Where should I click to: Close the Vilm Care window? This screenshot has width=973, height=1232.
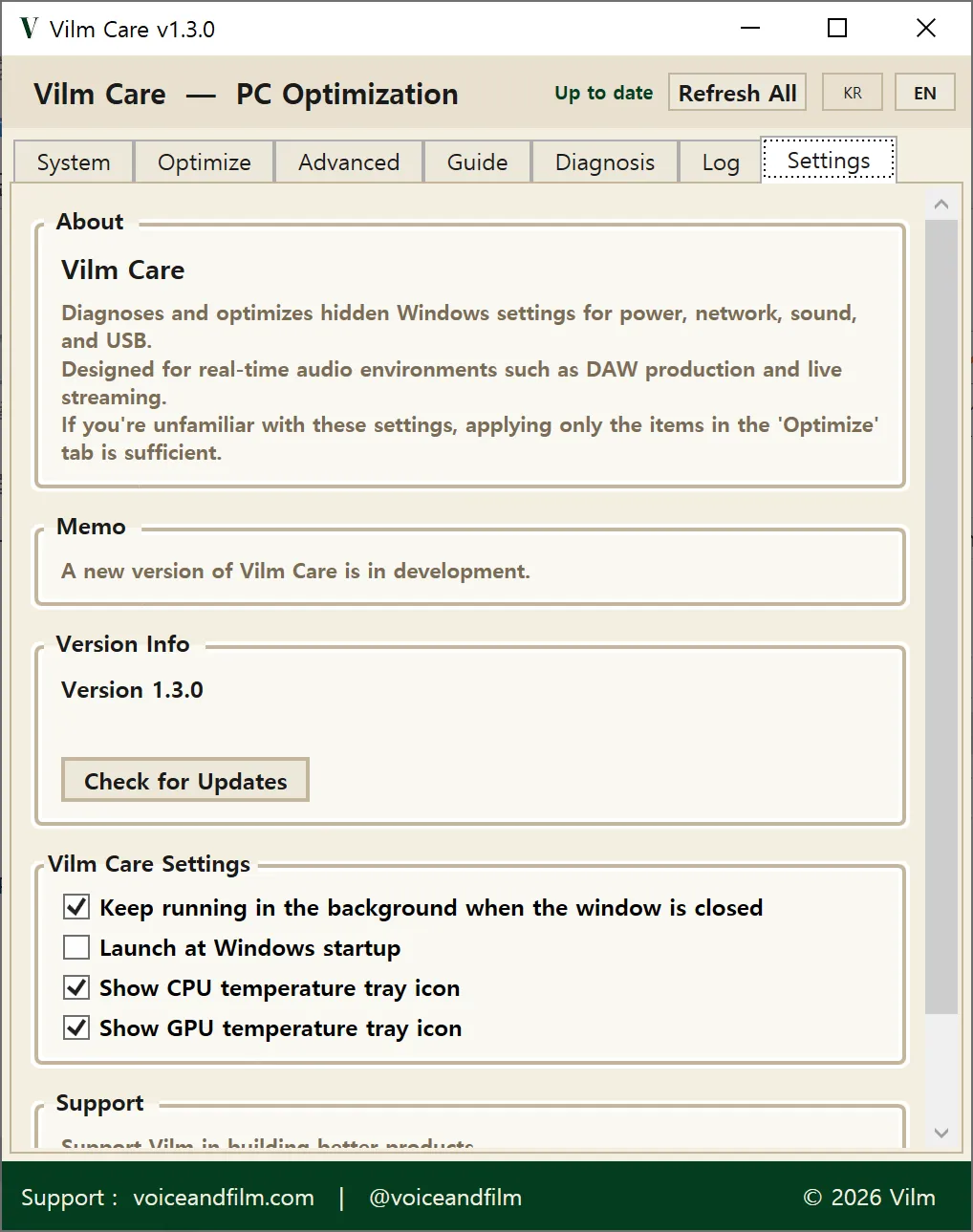(x=926, y=28)
